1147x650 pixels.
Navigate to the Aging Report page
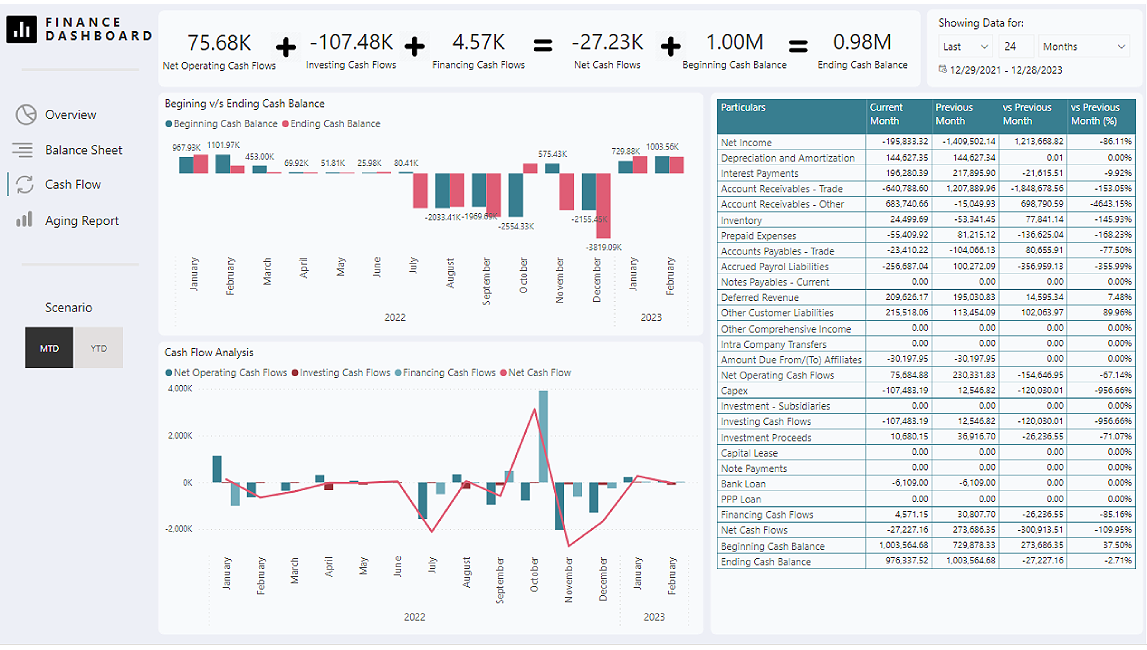point(81,221)
